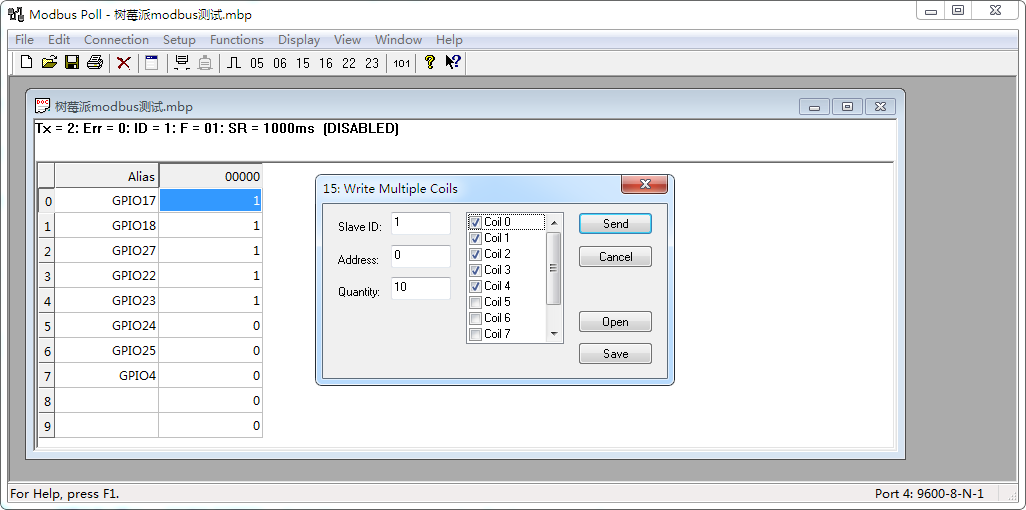Open the Setup menu
1026x510 pixels.
point(179,39)
